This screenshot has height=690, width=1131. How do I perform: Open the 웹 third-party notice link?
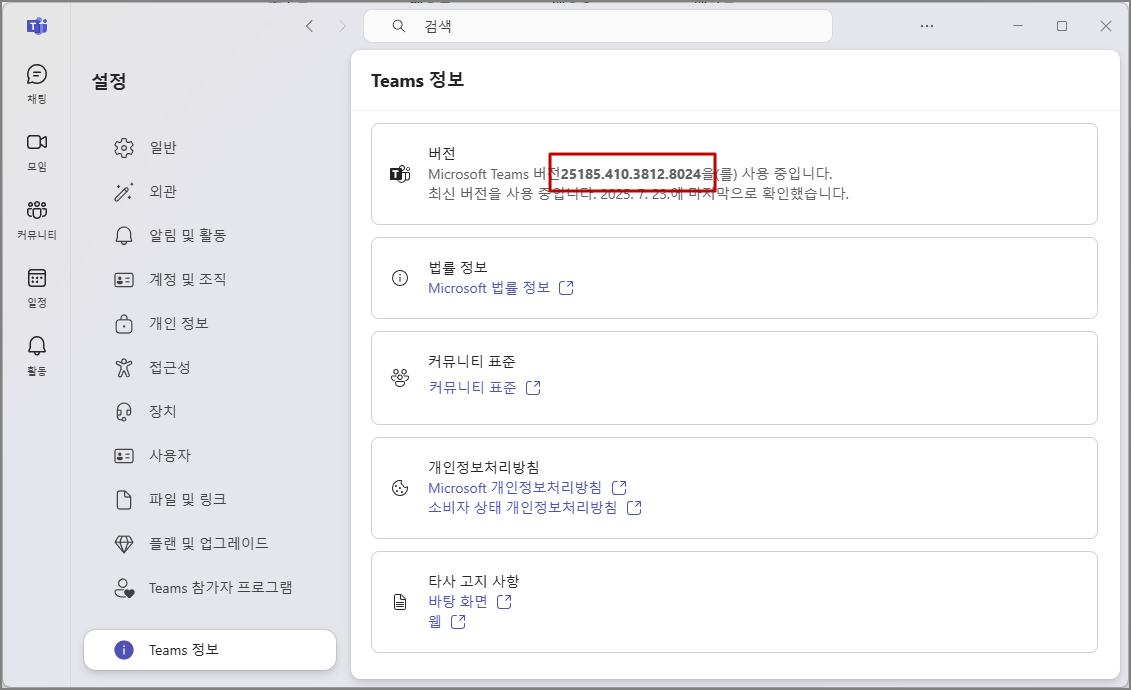pos(435,622)
